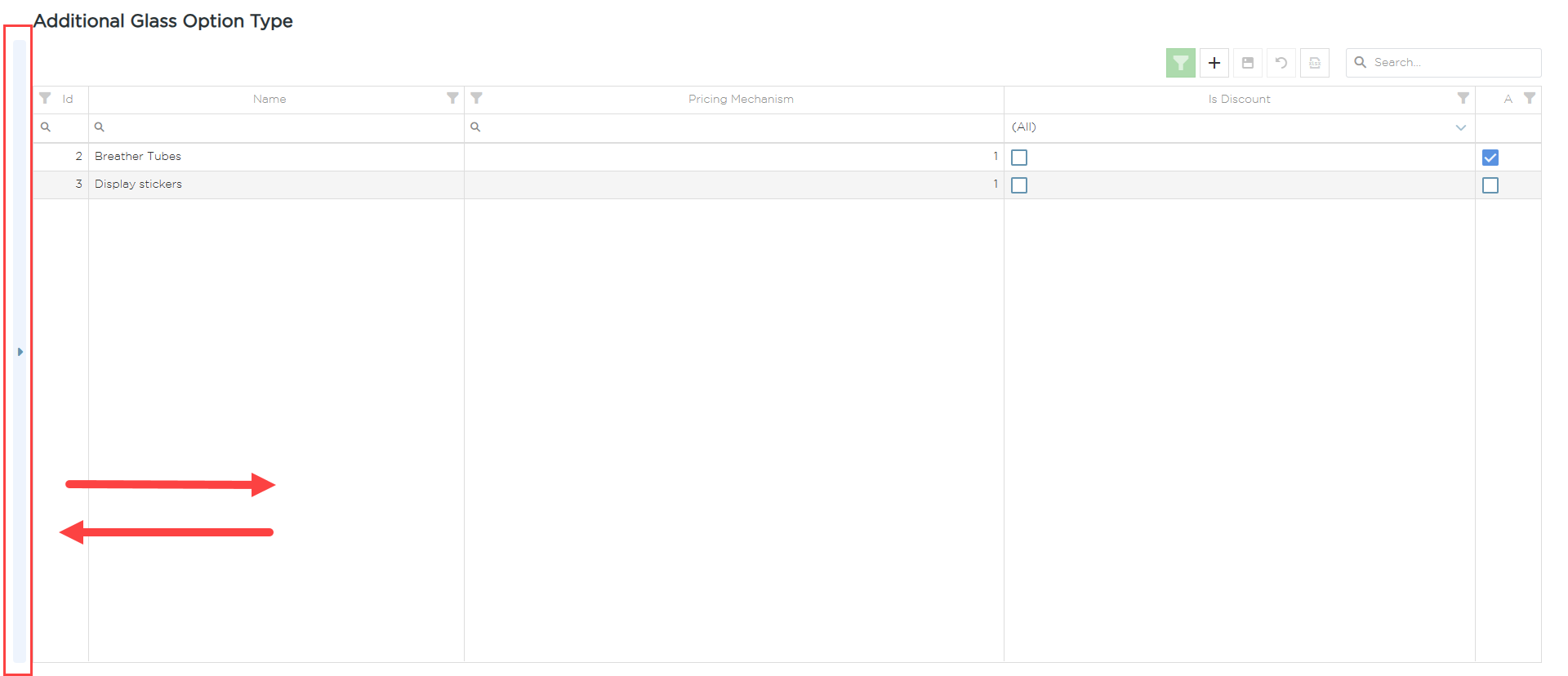The image size is (1568, 676).
Task: Click Id cell 2 of Breather Tubes
Action: click(x=60, y=157)
